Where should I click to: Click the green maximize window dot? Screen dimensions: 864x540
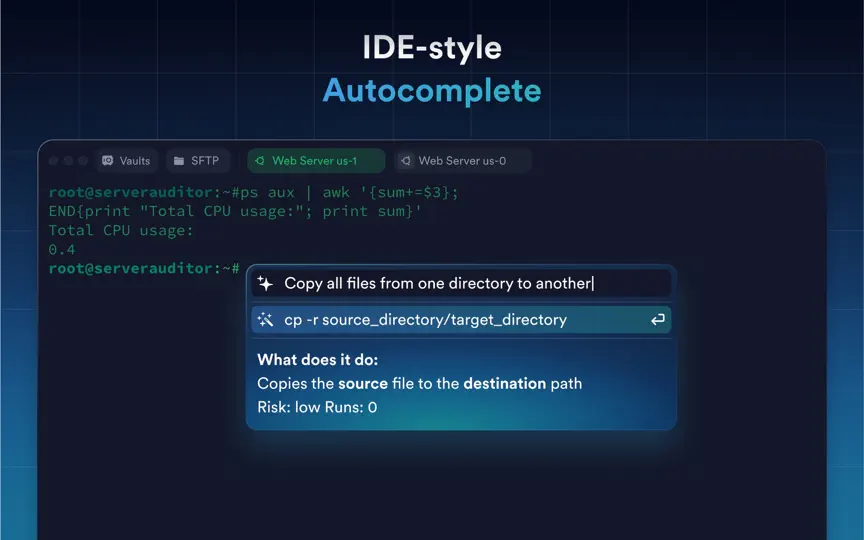click(83, 161)
